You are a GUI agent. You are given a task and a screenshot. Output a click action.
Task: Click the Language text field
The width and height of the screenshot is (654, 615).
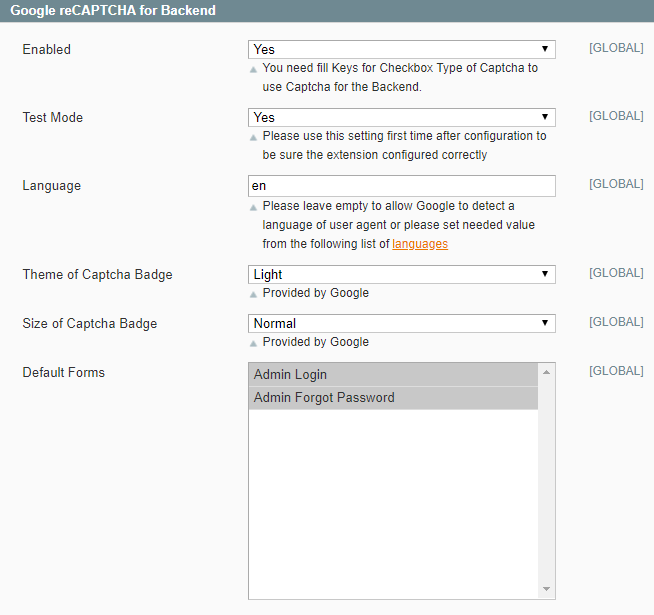pos(401,186)
